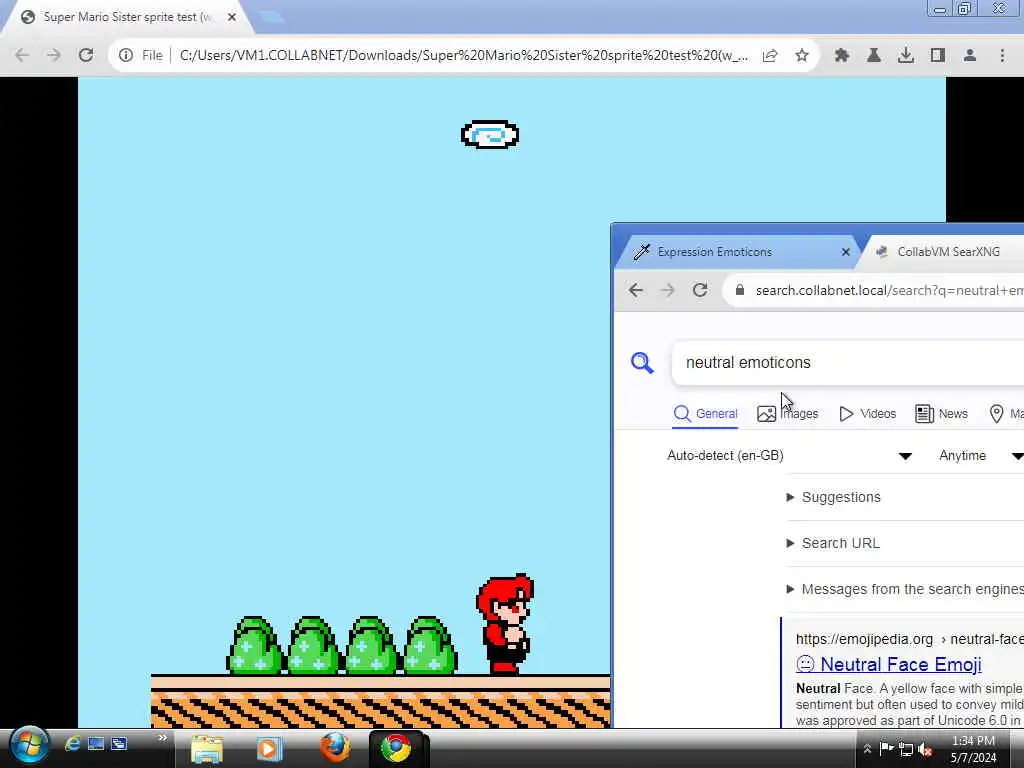Open the Auto-detect (en-GB) language dropdown
Viewport: 1024px width, 768px height.
point(789,456)
